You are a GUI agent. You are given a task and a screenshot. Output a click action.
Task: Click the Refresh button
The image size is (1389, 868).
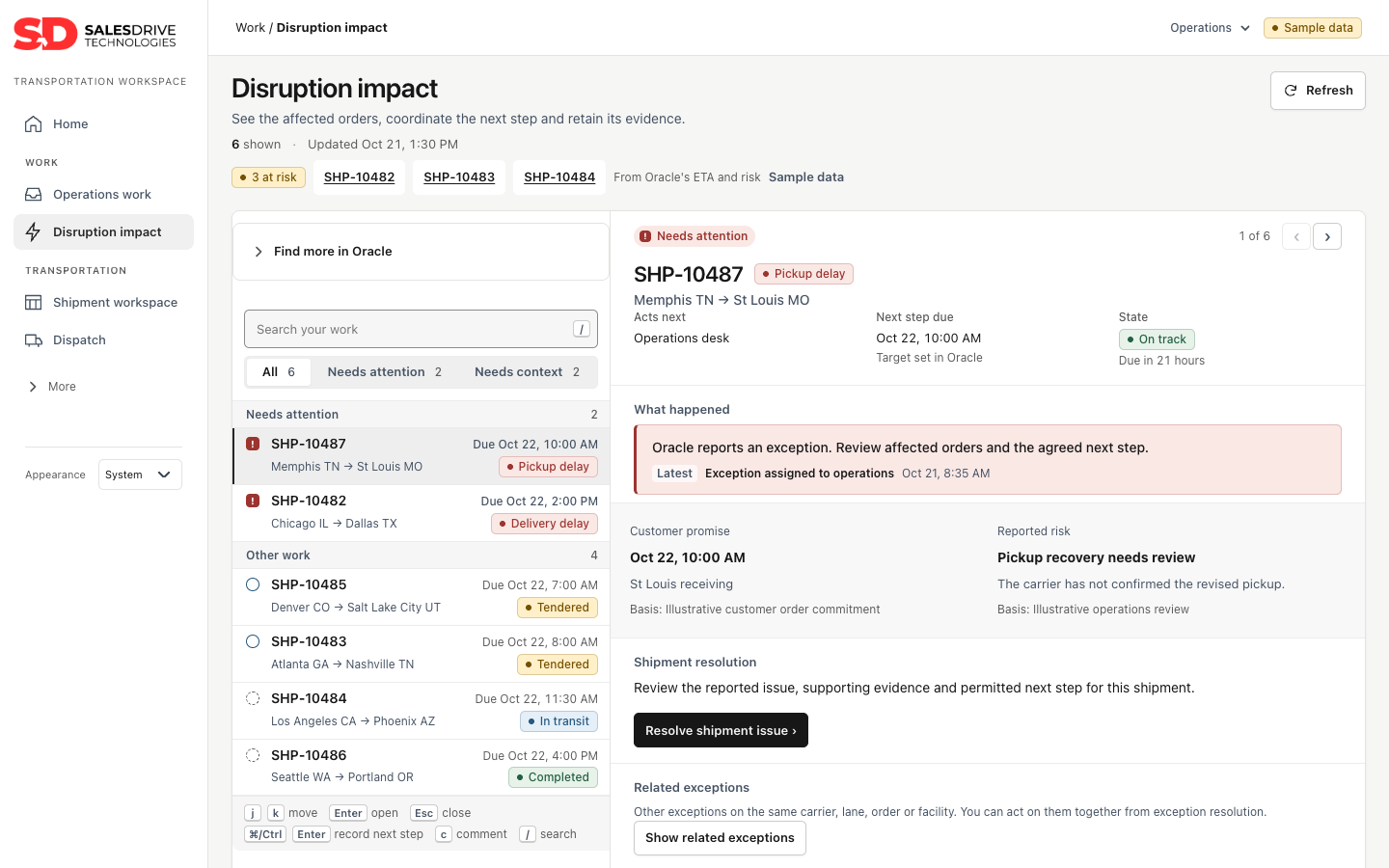(x=1318, y=91)
